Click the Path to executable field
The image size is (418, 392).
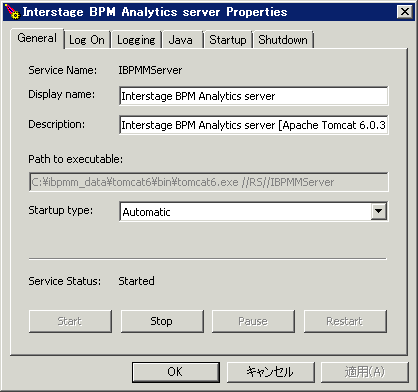(209, 182)
